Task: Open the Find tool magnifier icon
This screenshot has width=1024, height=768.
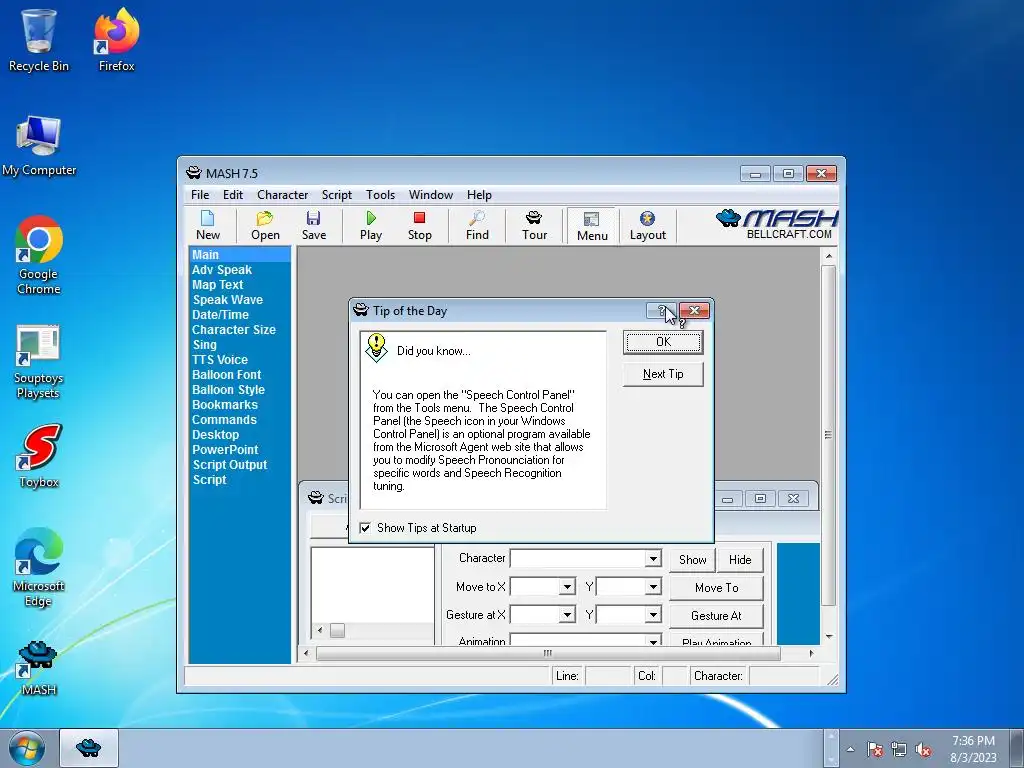Action: point(477,225)
